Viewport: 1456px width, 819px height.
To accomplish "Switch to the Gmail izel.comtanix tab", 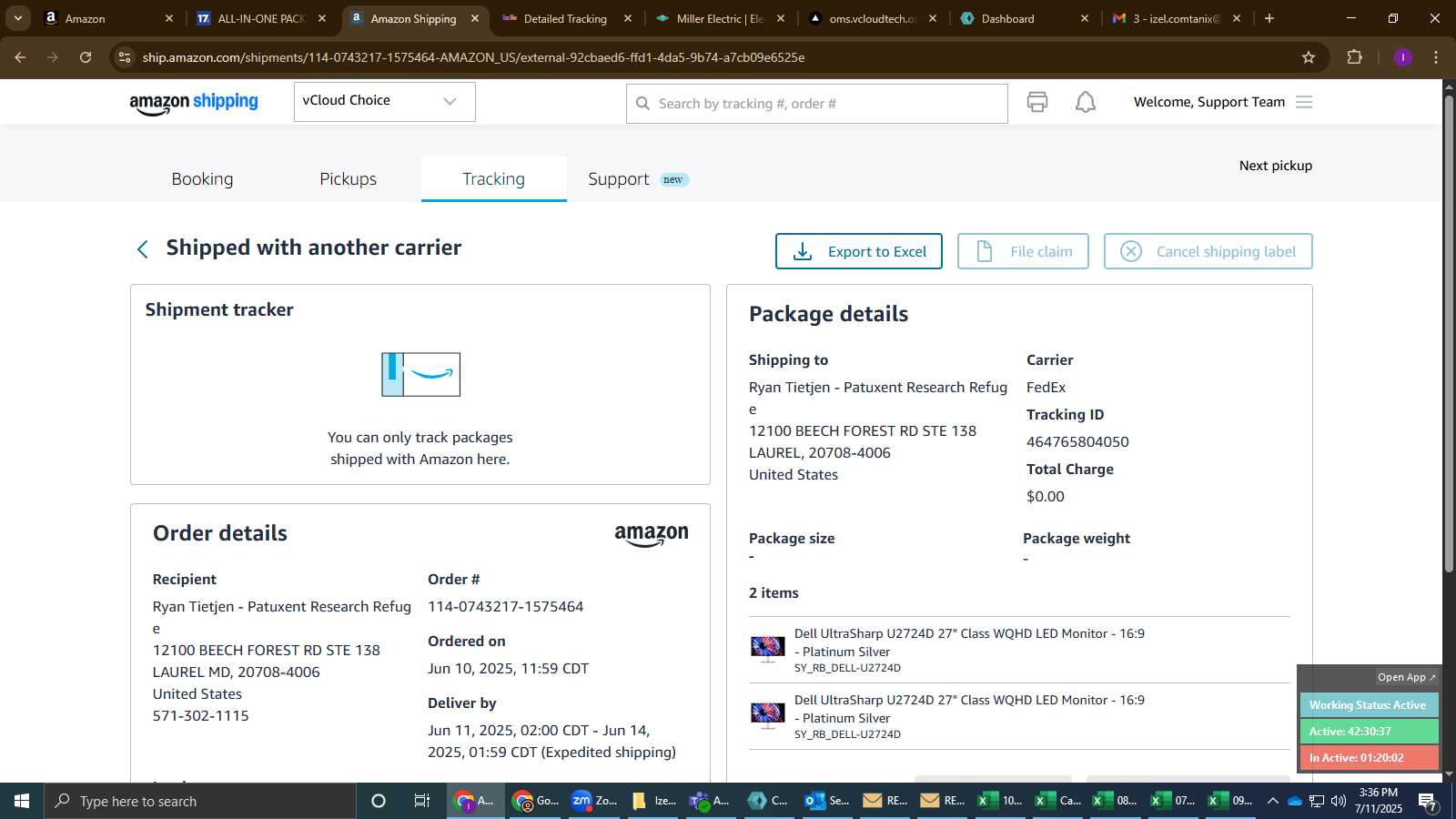I will 1176,18.
